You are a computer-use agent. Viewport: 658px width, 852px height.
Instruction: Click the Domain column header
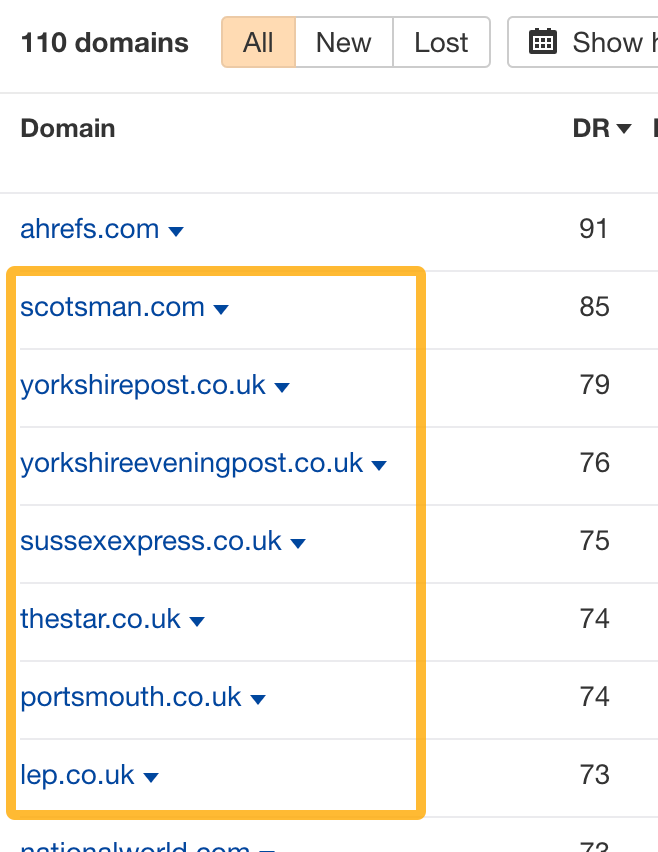tap(67, 128)
